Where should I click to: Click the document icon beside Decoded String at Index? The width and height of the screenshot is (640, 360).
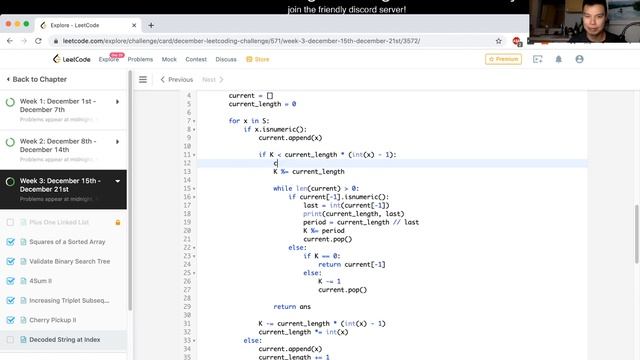point(23,340)
